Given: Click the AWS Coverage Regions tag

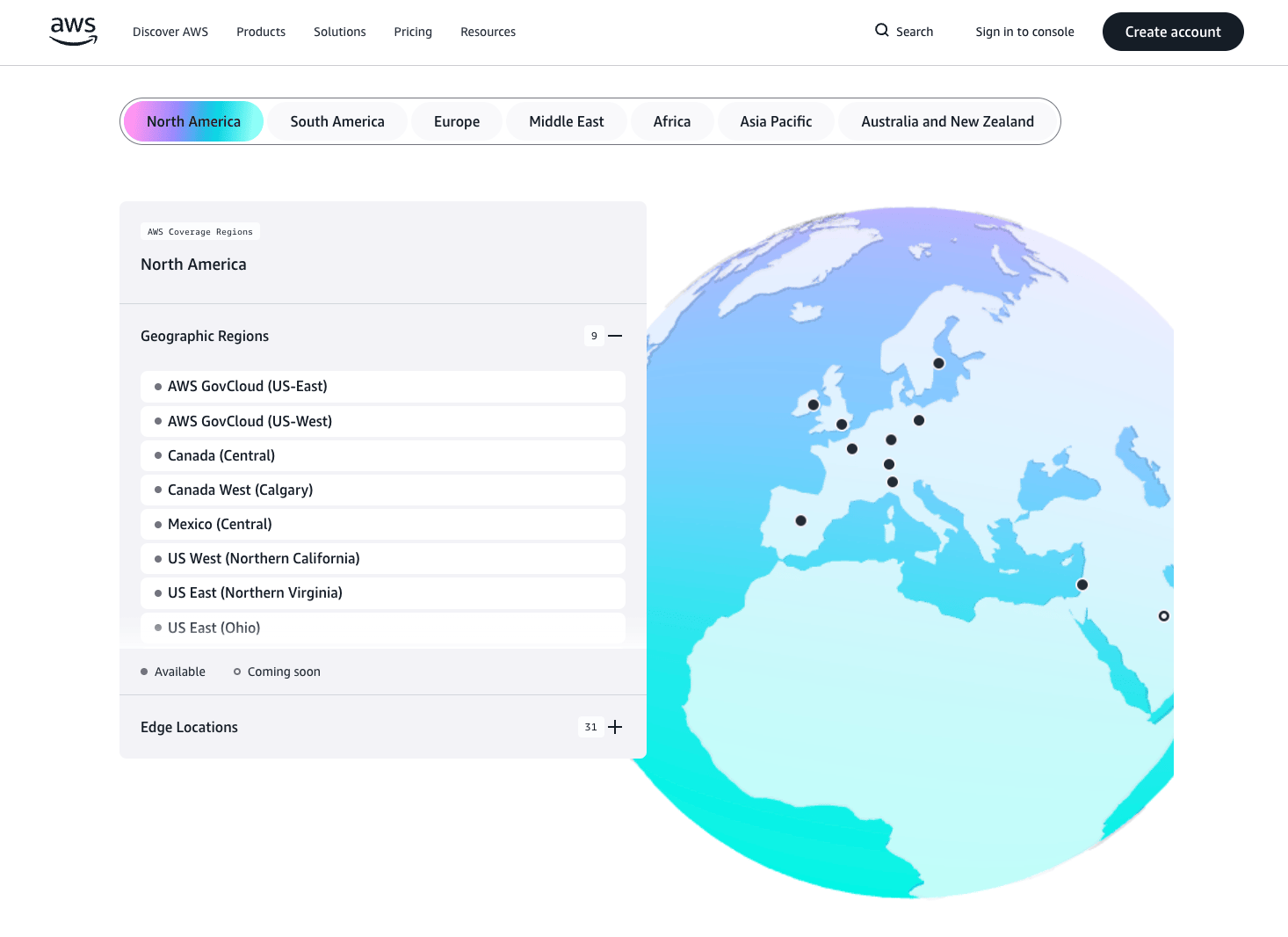Looking at the screenshot, I should pos(200,232).
